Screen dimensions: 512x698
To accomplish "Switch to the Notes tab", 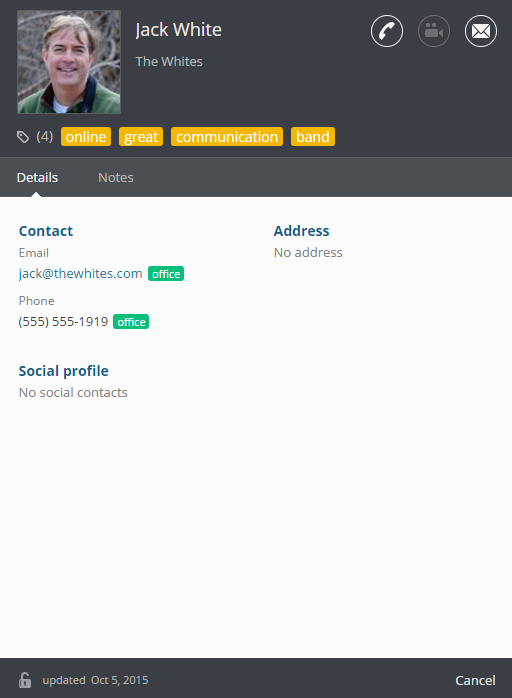I will point(116,178).
